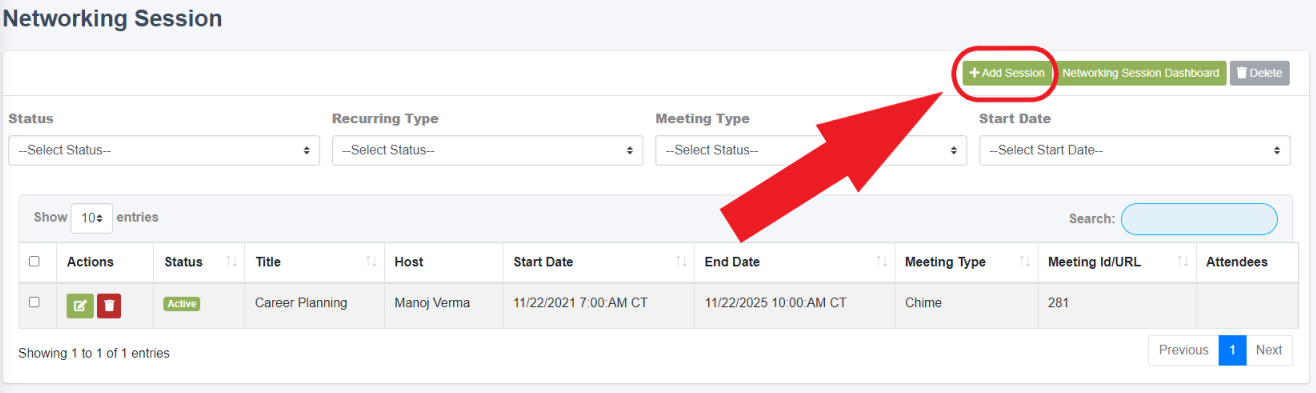
Task: Tick the select-all checkbox in table header
Action: tap(34, 261)
